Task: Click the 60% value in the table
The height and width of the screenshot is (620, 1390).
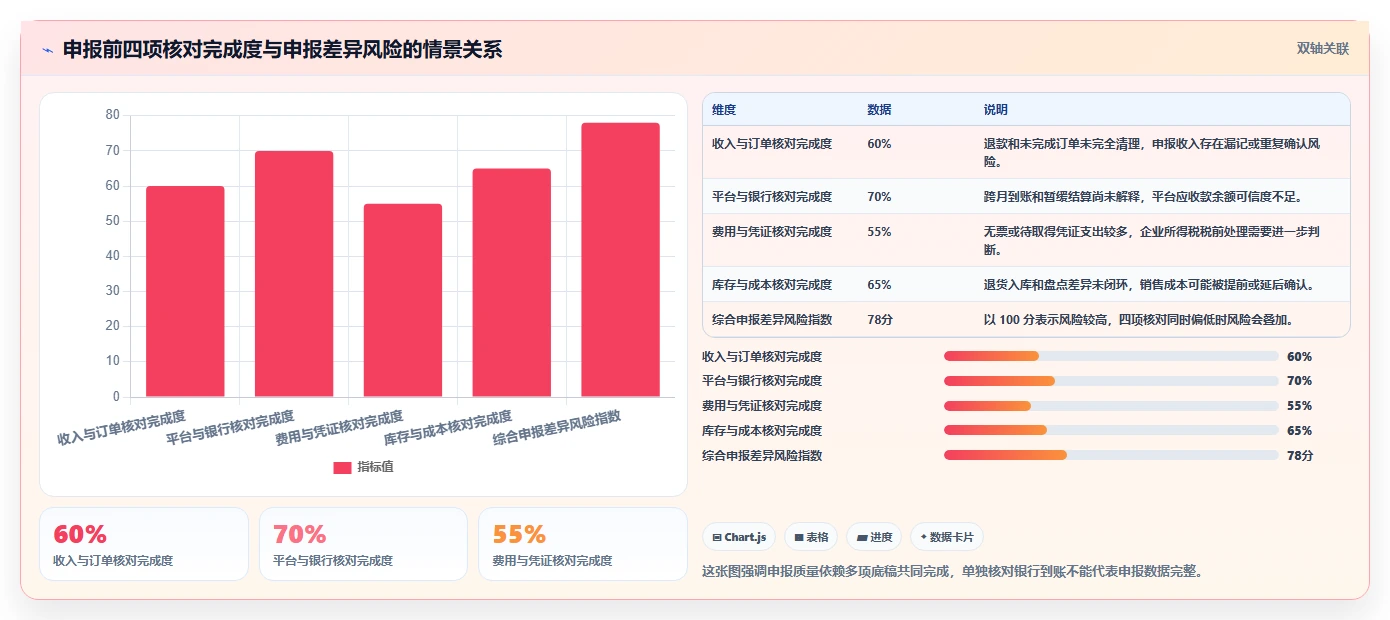Action: [879, 144]
